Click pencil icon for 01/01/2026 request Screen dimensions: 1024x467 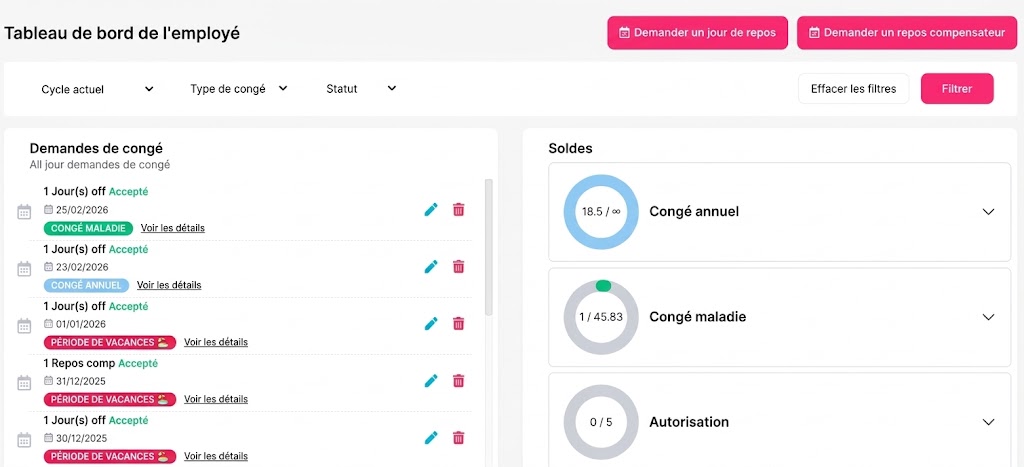431,323
